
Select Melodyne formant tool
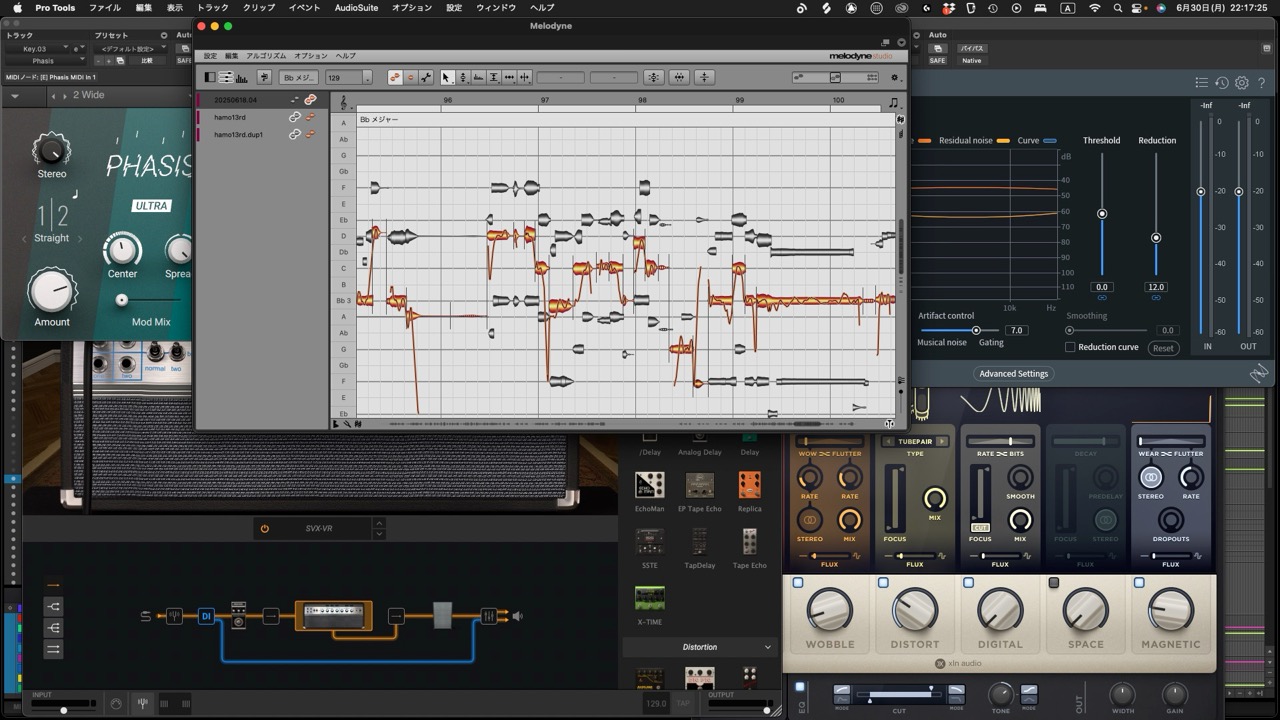point(478,78)
